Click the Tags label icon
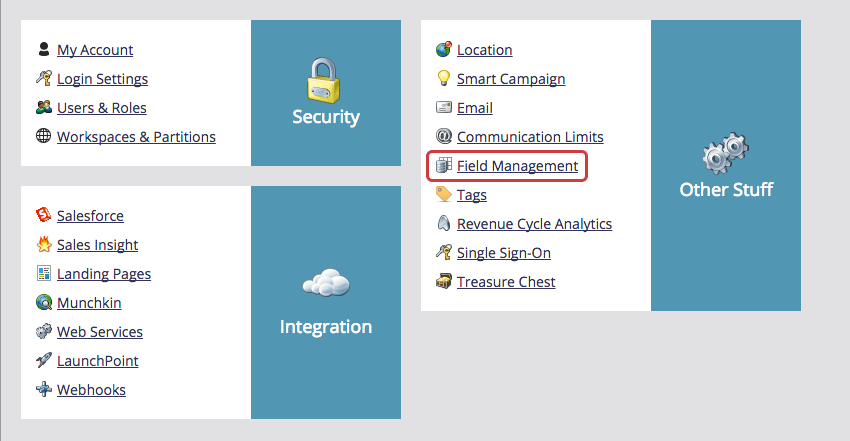 pos(444,195)
